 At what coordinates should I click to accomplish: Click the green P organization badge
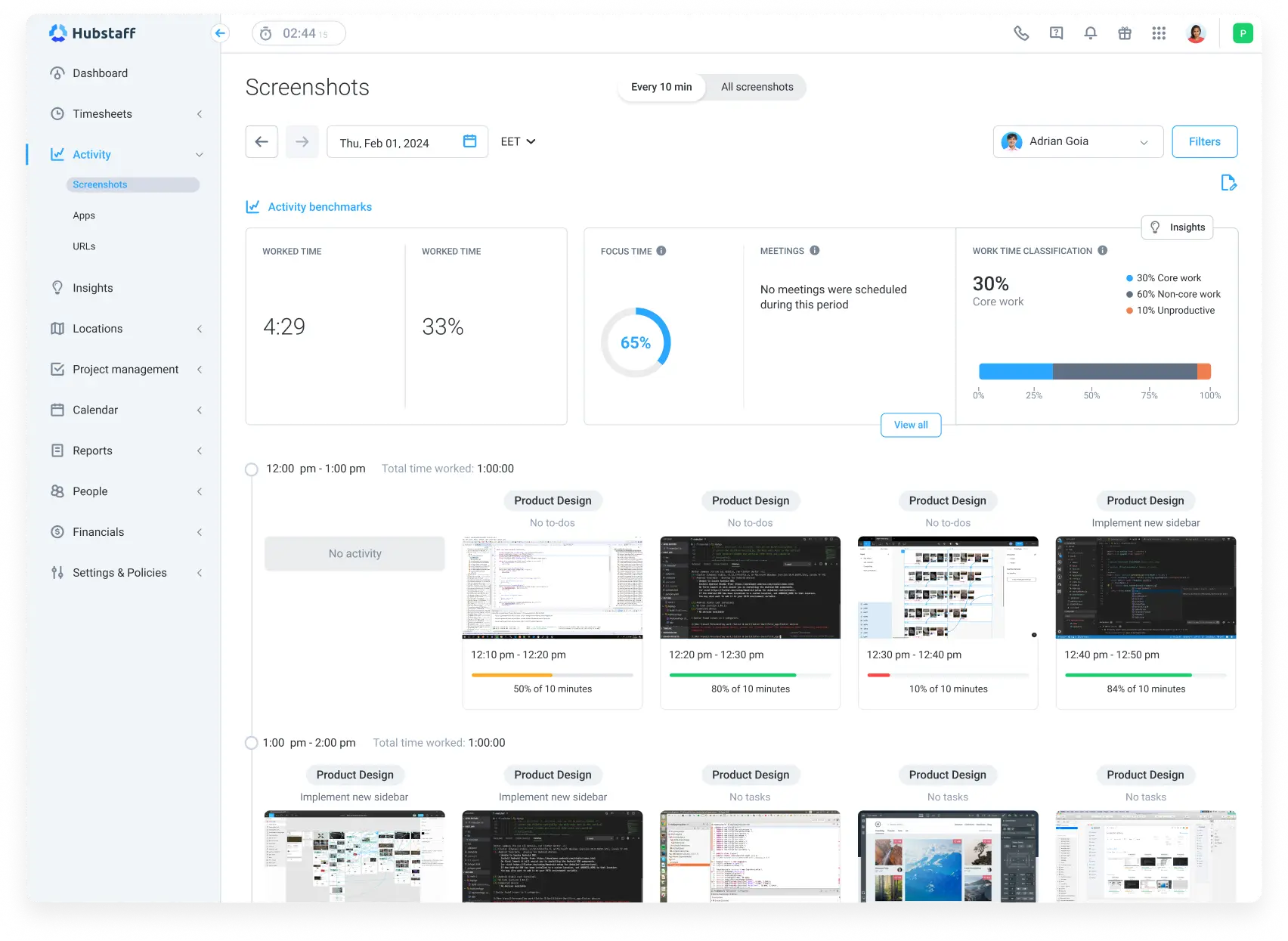(x=1243, y=33)
